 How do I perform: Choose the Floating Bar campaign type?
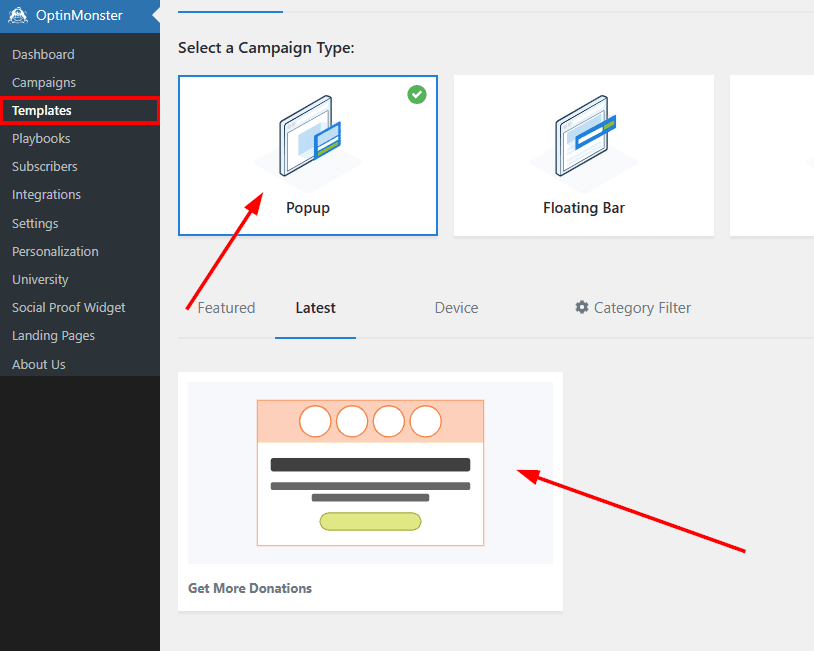point(584,155)
